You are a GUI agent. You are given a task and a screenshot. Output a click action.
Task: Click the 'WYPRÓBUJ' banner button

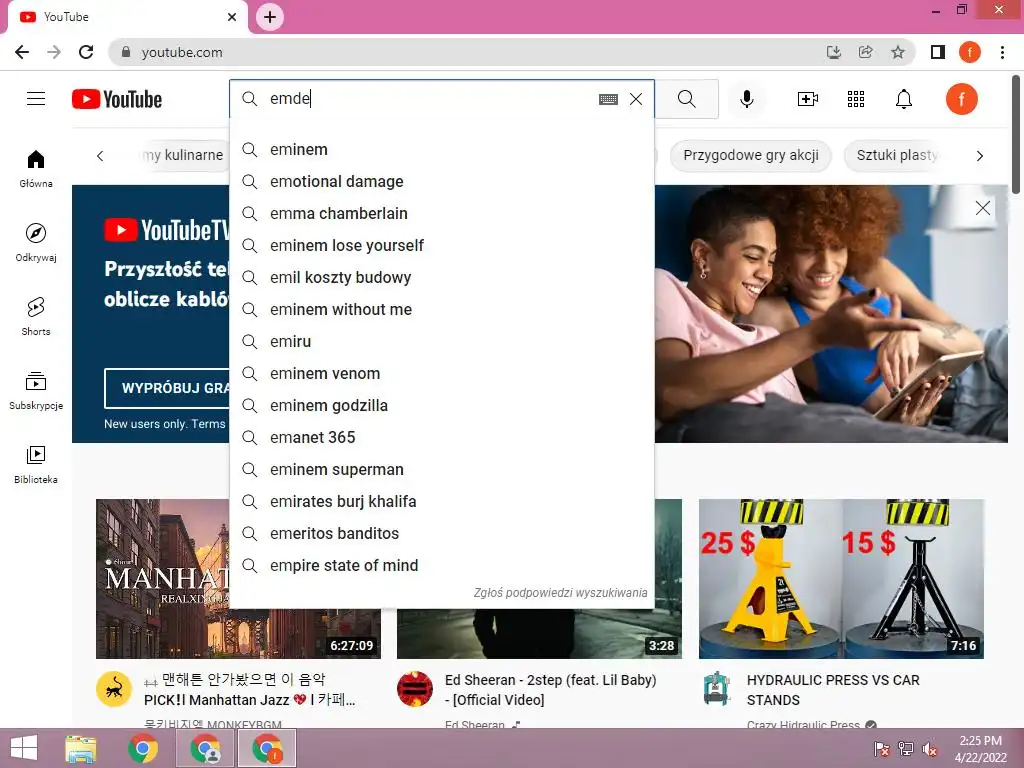click(167, 388)
